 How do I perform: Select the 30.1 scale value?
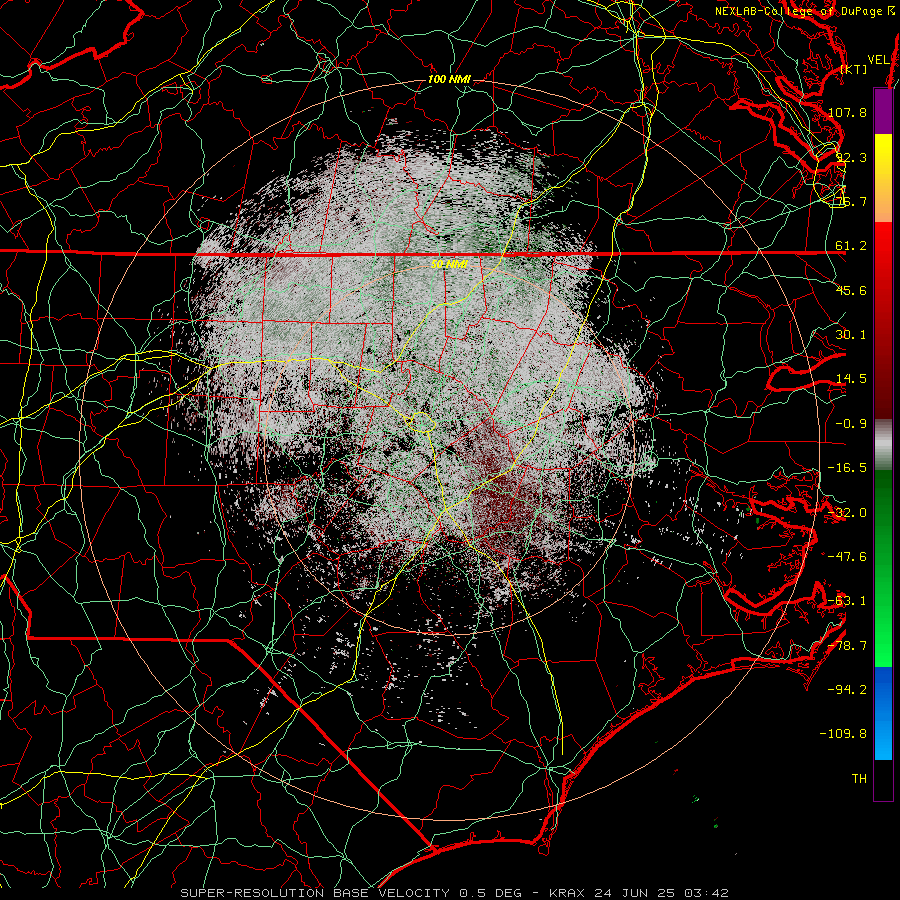851,335
